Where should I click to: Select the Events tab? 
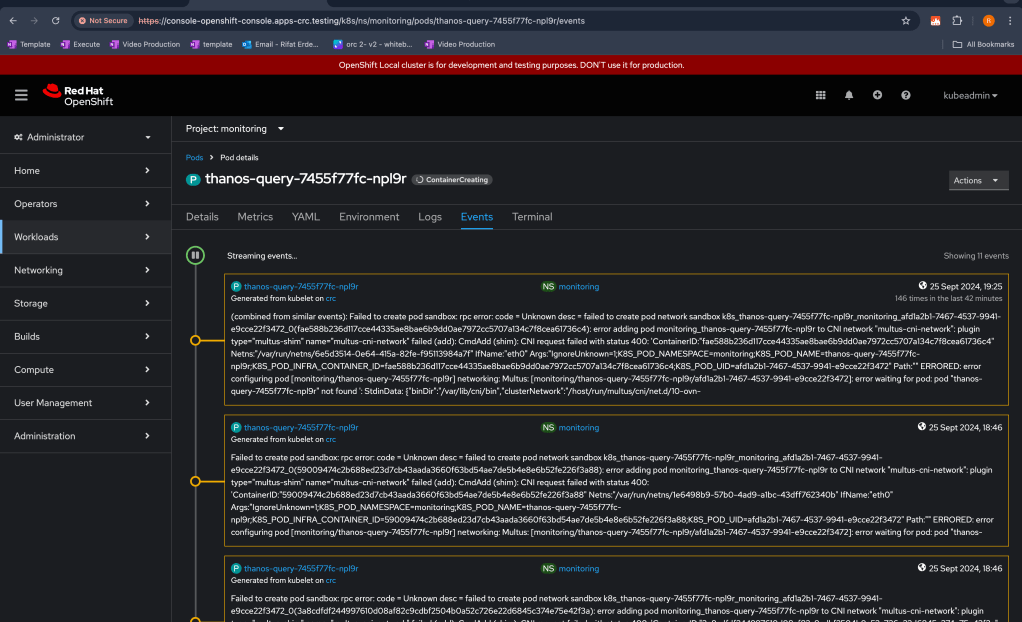pyautogui.click(x=476, y=217)
